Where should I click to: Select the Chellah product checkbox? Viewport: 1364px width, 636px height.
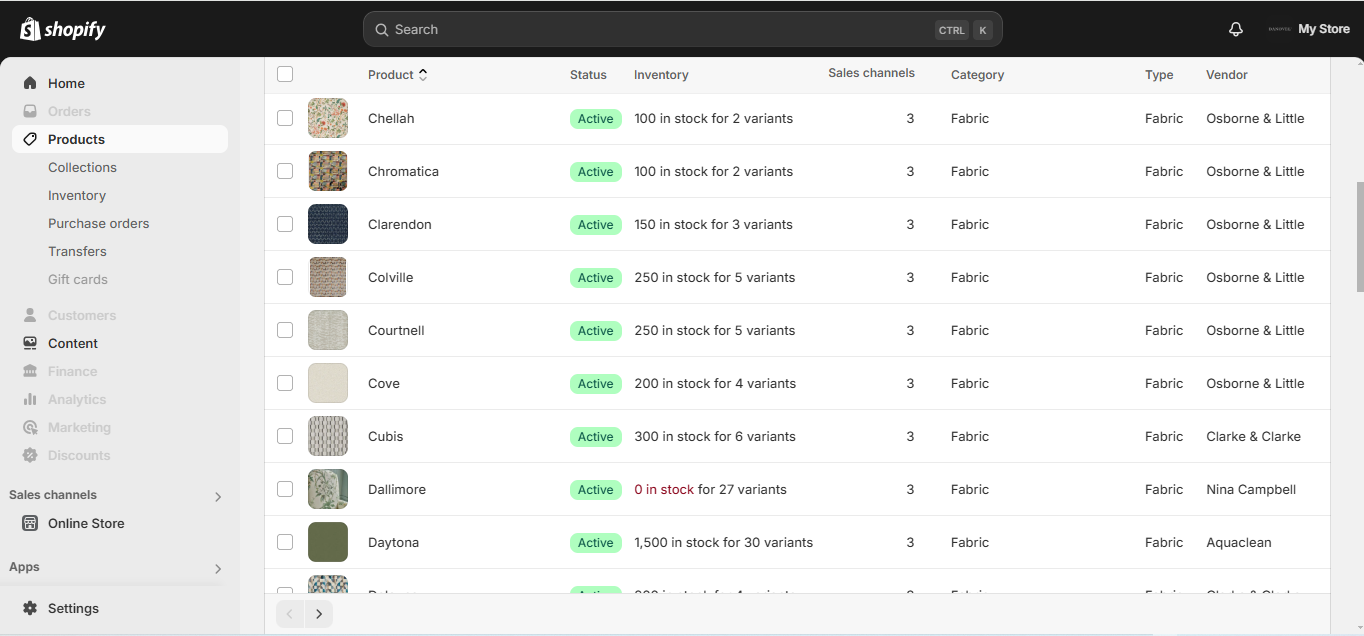(x=285, y=118)
